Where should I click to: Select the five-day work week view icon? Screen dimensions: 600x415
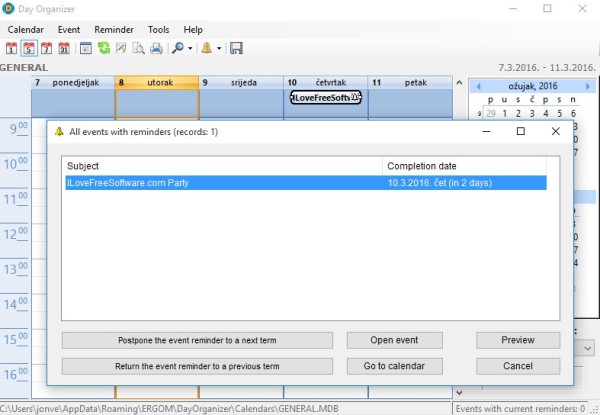29,48
